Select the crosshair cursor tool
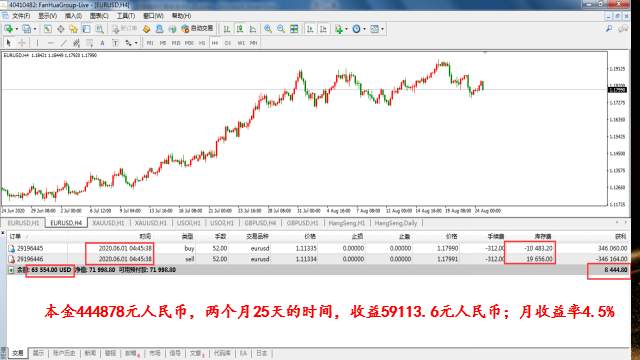 [x=22, y=43]
